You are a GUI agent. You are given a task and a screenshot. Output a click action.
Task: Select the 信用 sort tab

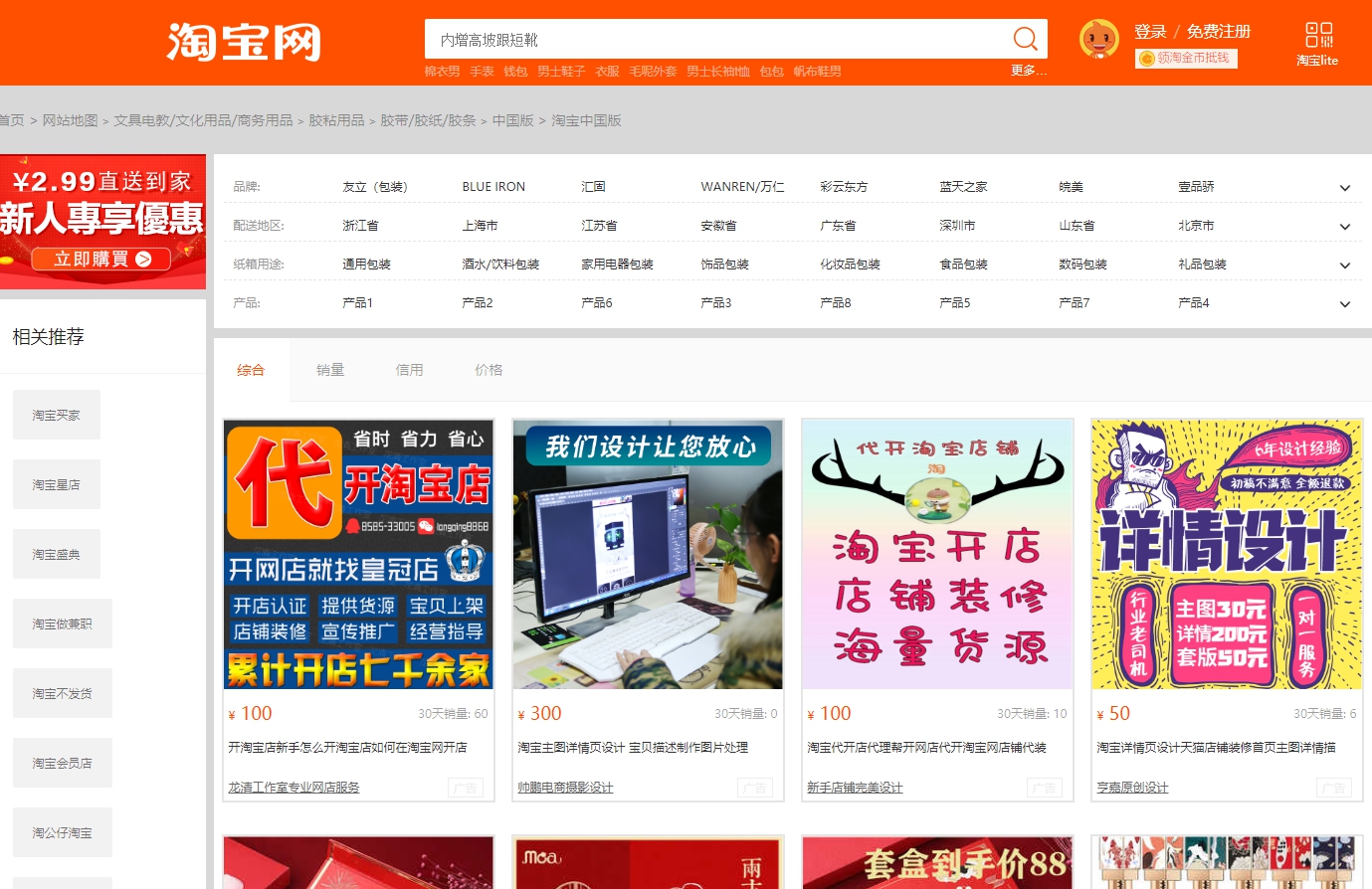[409, 370]
